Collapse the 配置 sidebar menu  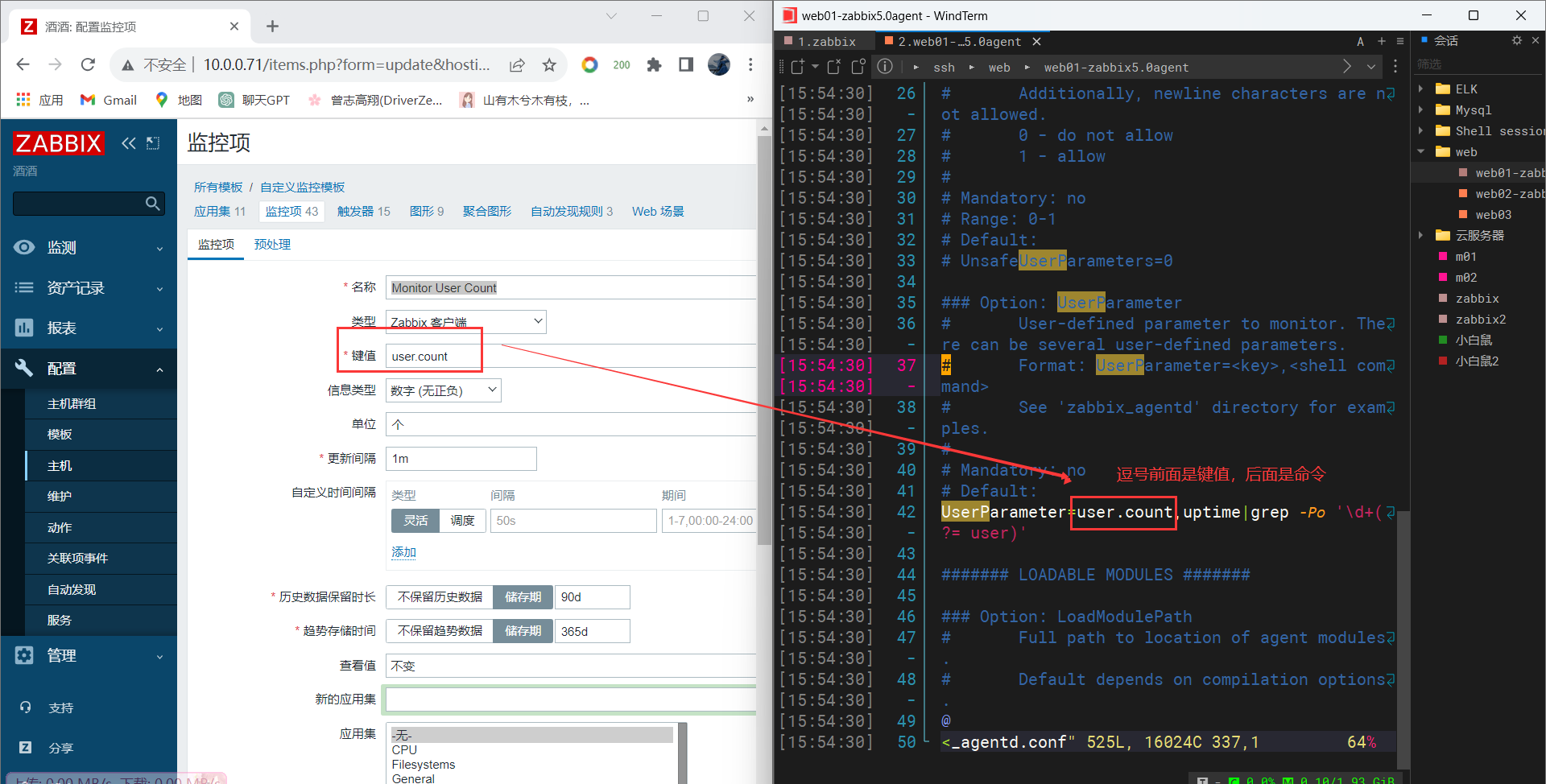(89, 369)
